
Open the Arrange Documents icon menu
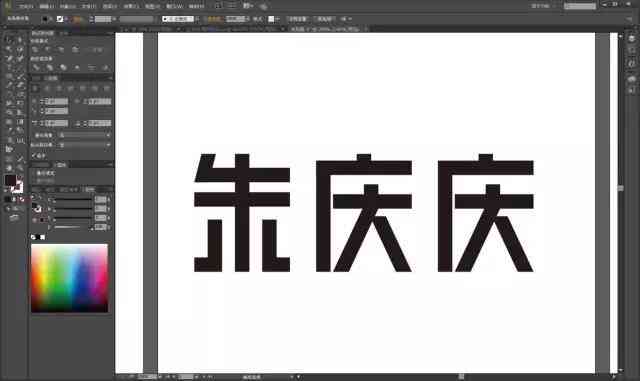coord(247,6)
